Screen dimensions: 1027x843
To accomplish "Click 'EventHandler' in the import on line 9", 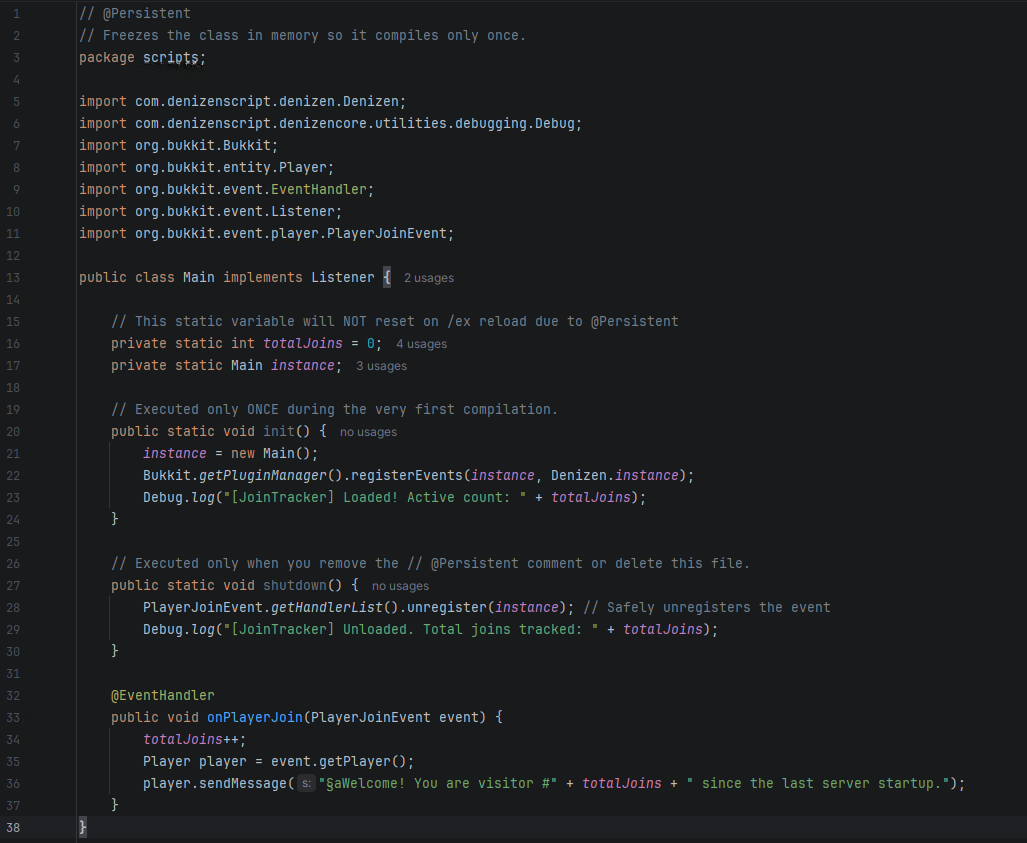I will 319,189.
